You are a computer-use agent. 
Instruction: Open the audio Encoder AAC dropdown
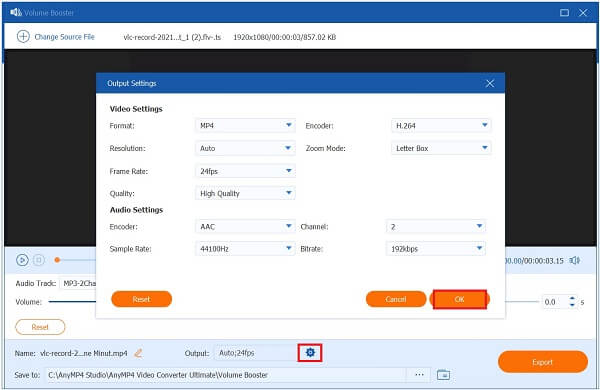point(245,227)
